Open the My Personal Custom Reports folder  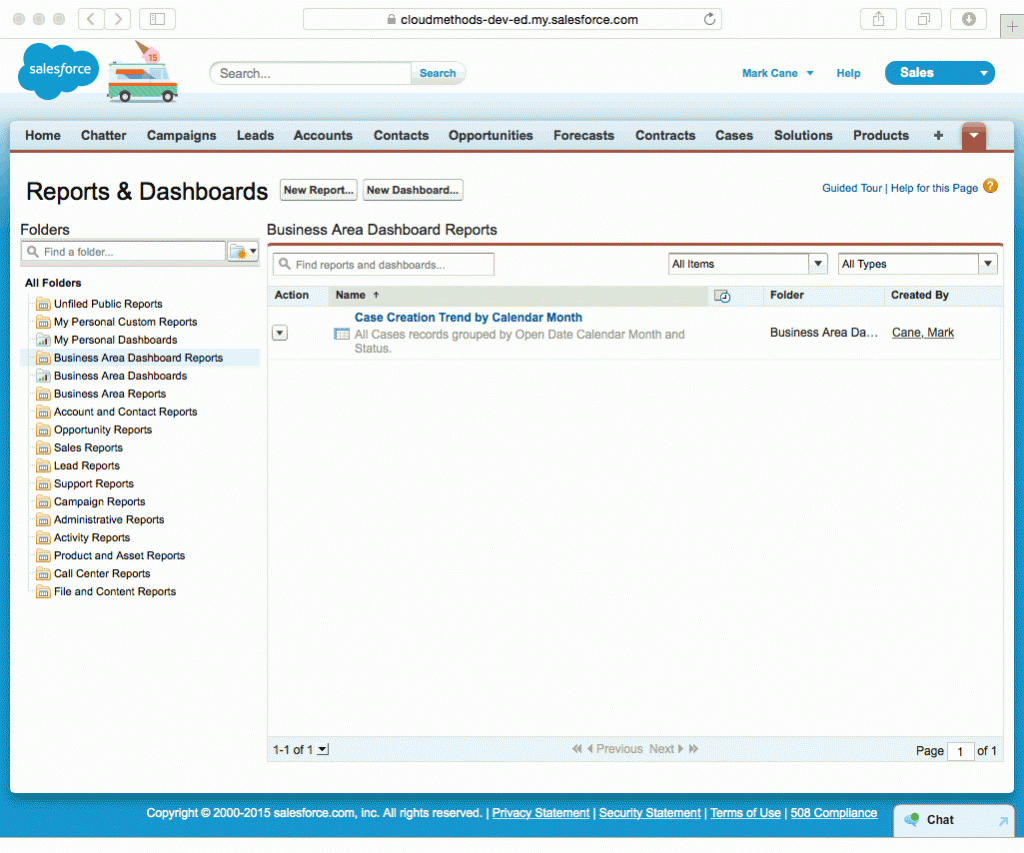pyautogui.click(x=125, y=322)
